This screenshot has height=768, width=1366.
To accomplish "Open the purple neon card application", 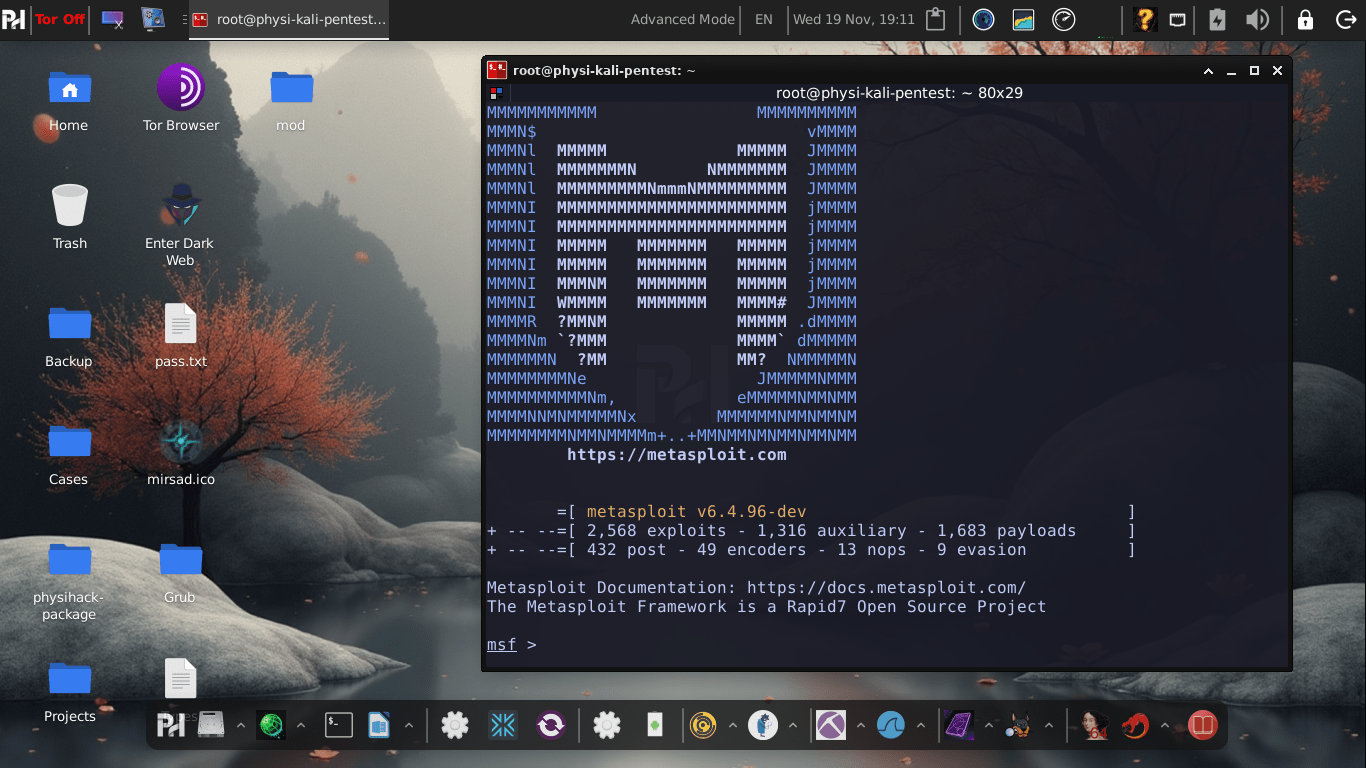I will coord(959,725).
